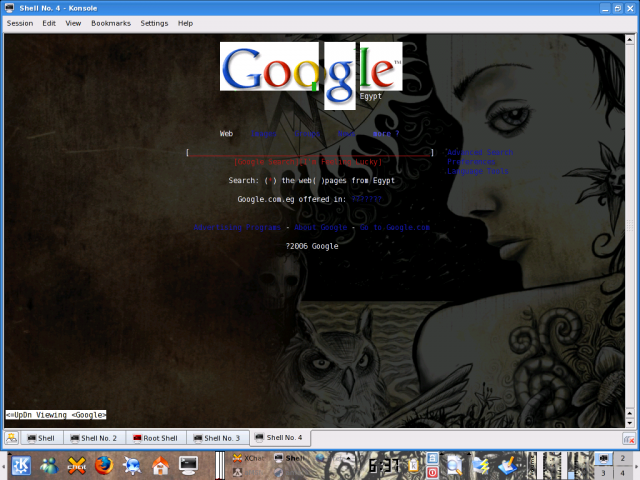The width and height of the screenshot is (640, 480).
Task: Open the Bookmarks menu
Action: 111,23
